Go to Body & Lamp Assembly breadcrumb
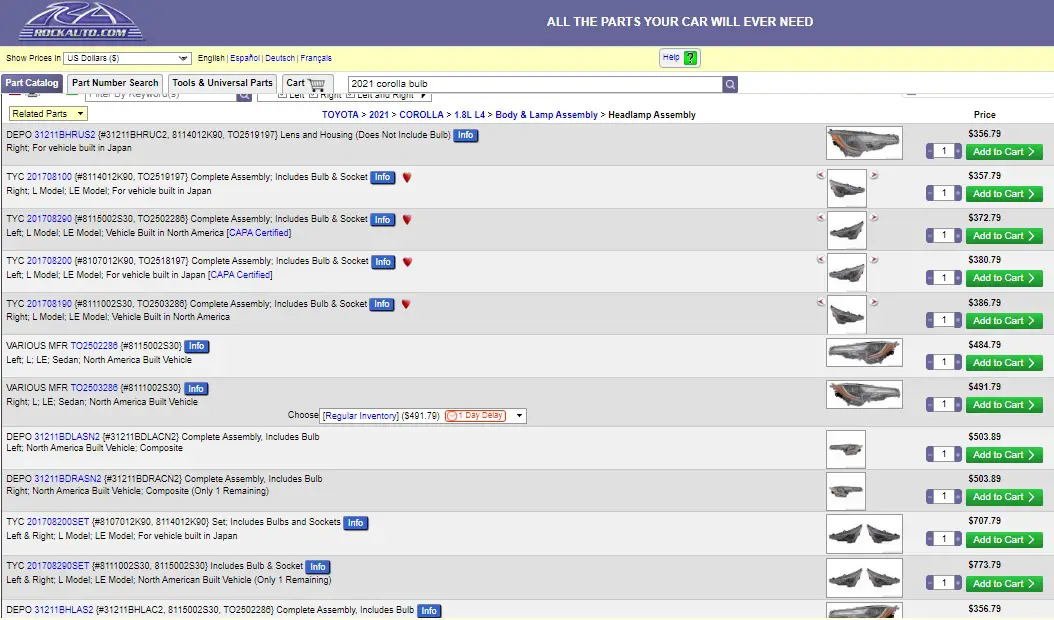This screenshot has height=620, width=1054. coord(546,115)
